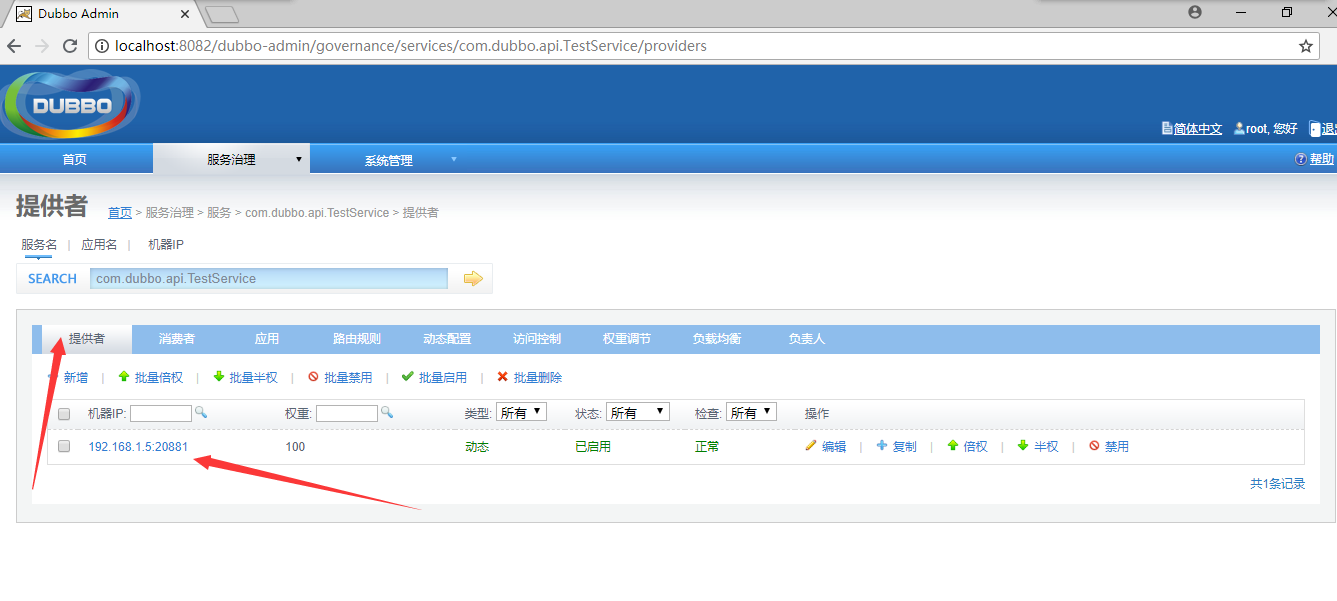
Task: Click the 已启用 status cell
Action: point(592,447)
